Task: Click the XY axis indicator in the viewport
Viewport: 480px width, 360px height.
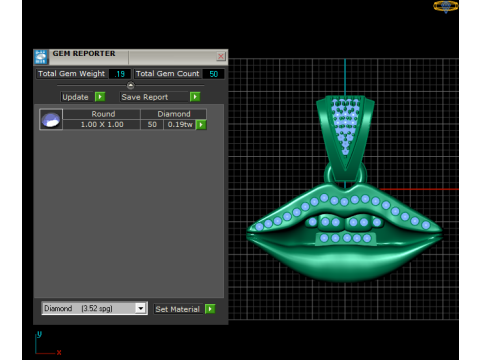Action: pos(48,343)
